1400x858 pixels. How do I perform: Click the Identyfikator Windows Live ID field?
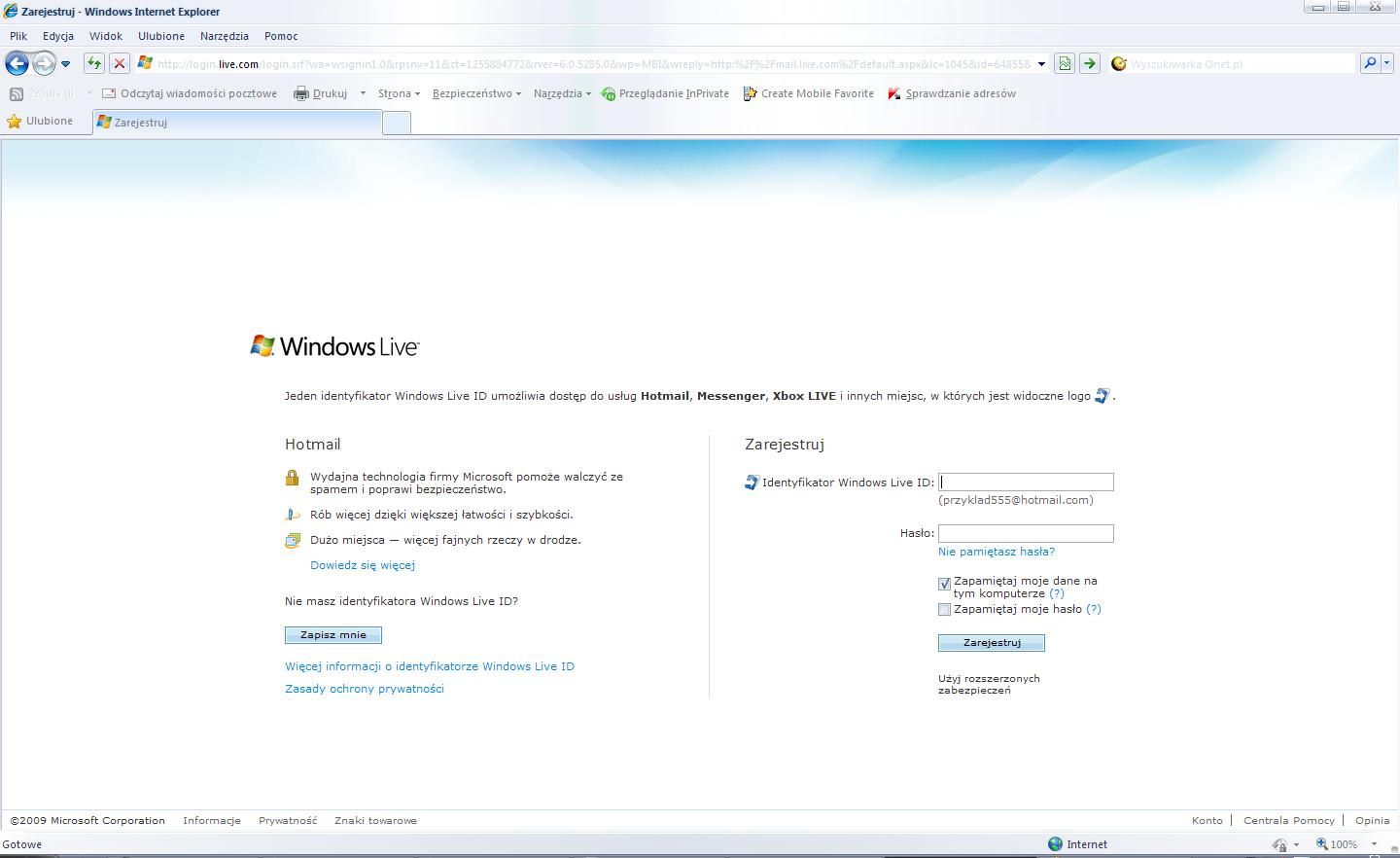(1026, 483)
